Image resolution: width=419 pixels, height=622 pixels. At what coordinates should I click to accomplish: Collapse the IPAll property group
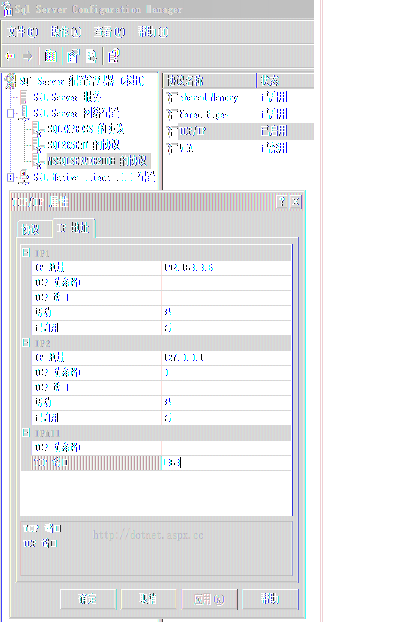[26, 432]
